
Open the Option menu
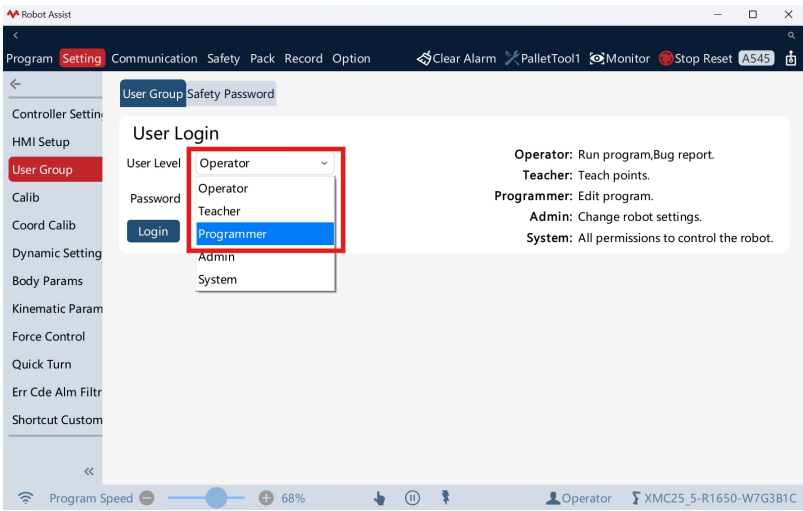click(351, 58)
